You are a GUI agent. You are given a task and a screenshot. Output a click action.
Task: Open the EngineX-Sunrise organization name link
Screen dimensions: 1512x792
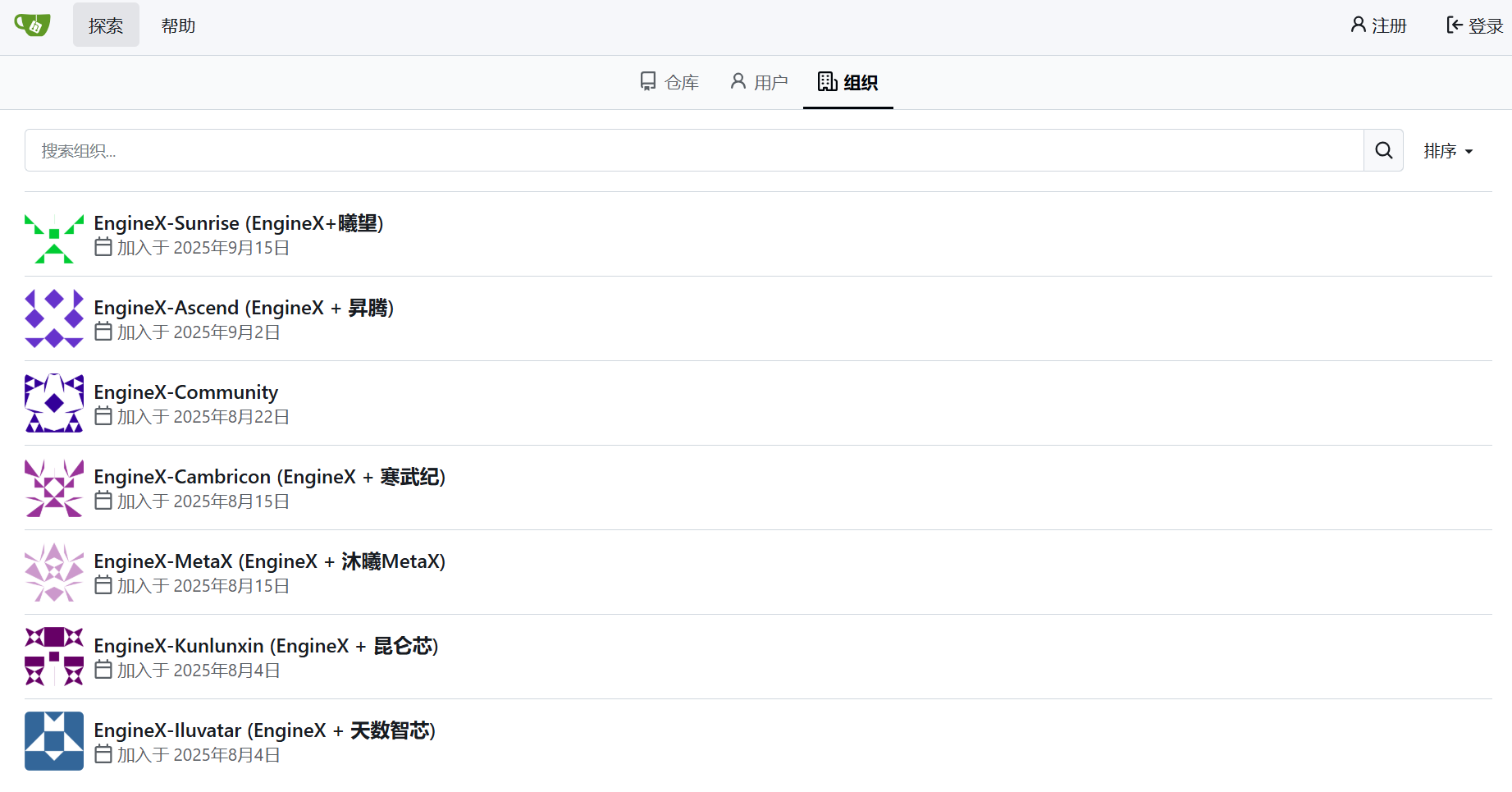(x=239, y=223)
